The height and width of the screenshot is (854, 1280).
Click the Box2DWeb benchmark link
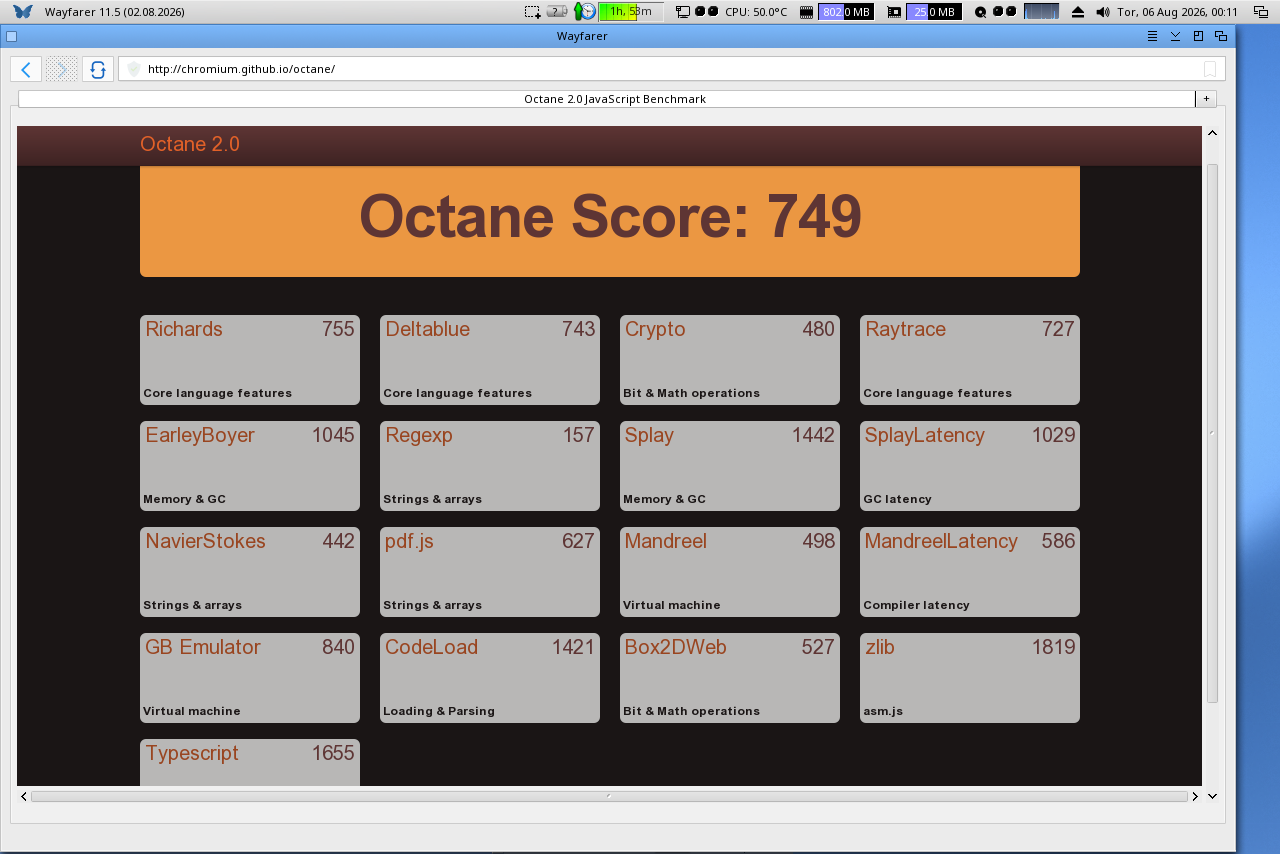[x=675, y=647]
